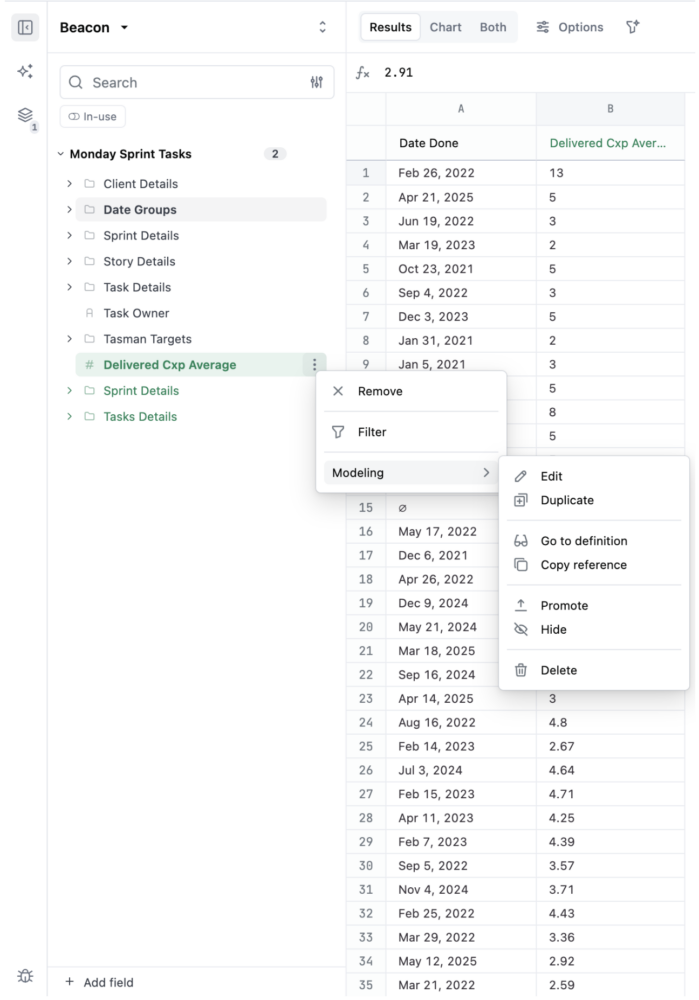Expand the Client Details group
The width and height of the screenshot is (699, 1000).
pos(68,183)
